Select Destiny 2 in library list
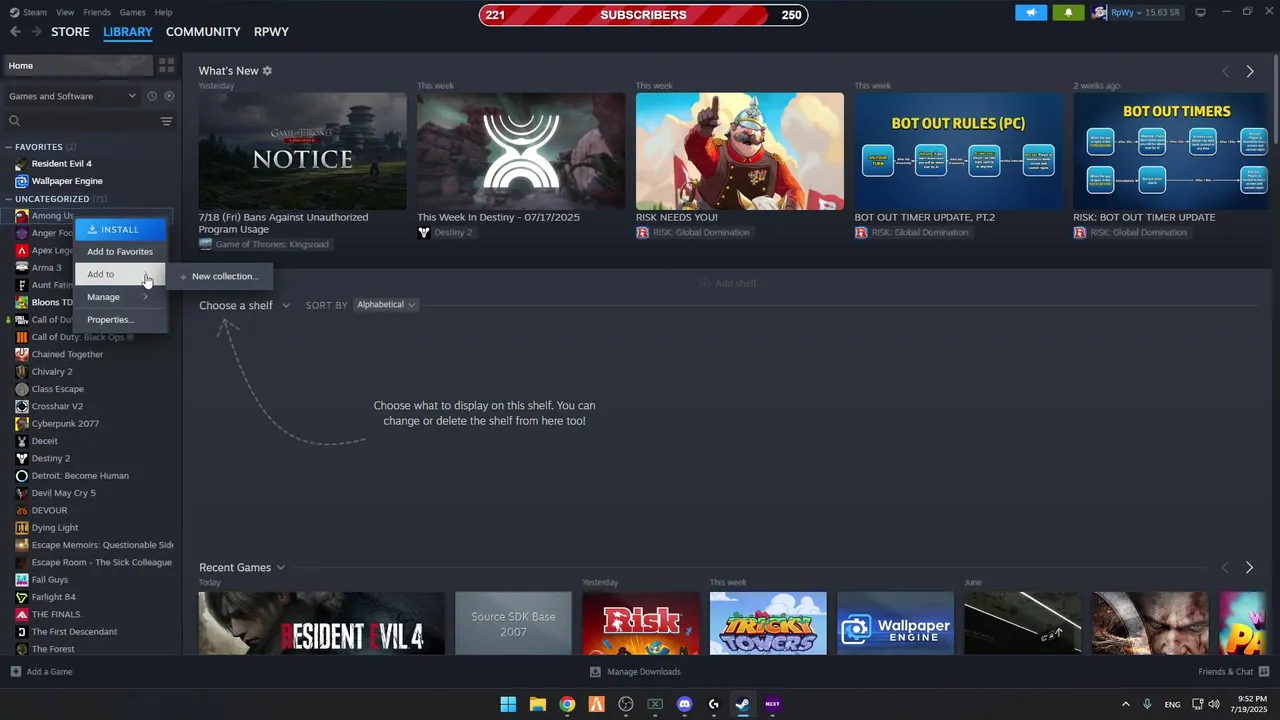The width and height of the screenshot is (1280, 720). point(50,458)
